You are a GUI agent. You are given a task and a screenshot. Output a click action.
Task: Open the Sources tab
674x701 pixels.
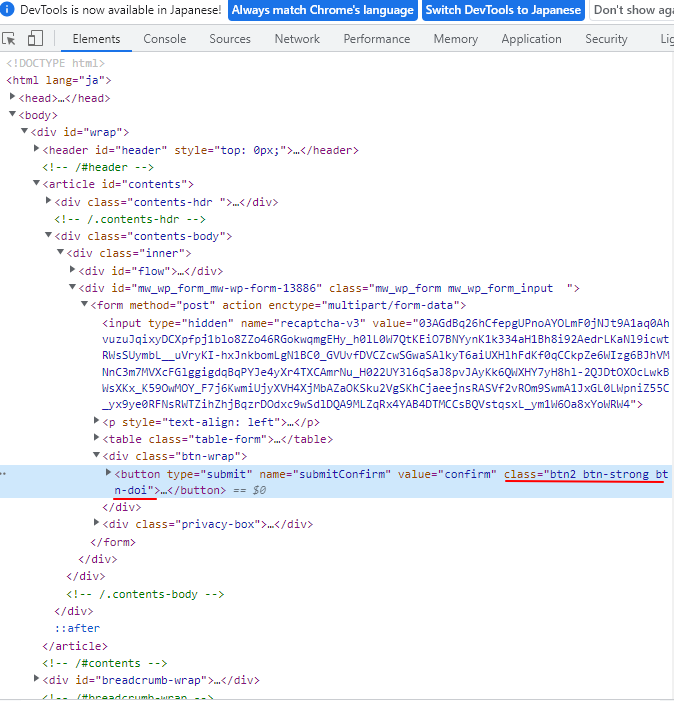tap(230, 39)
